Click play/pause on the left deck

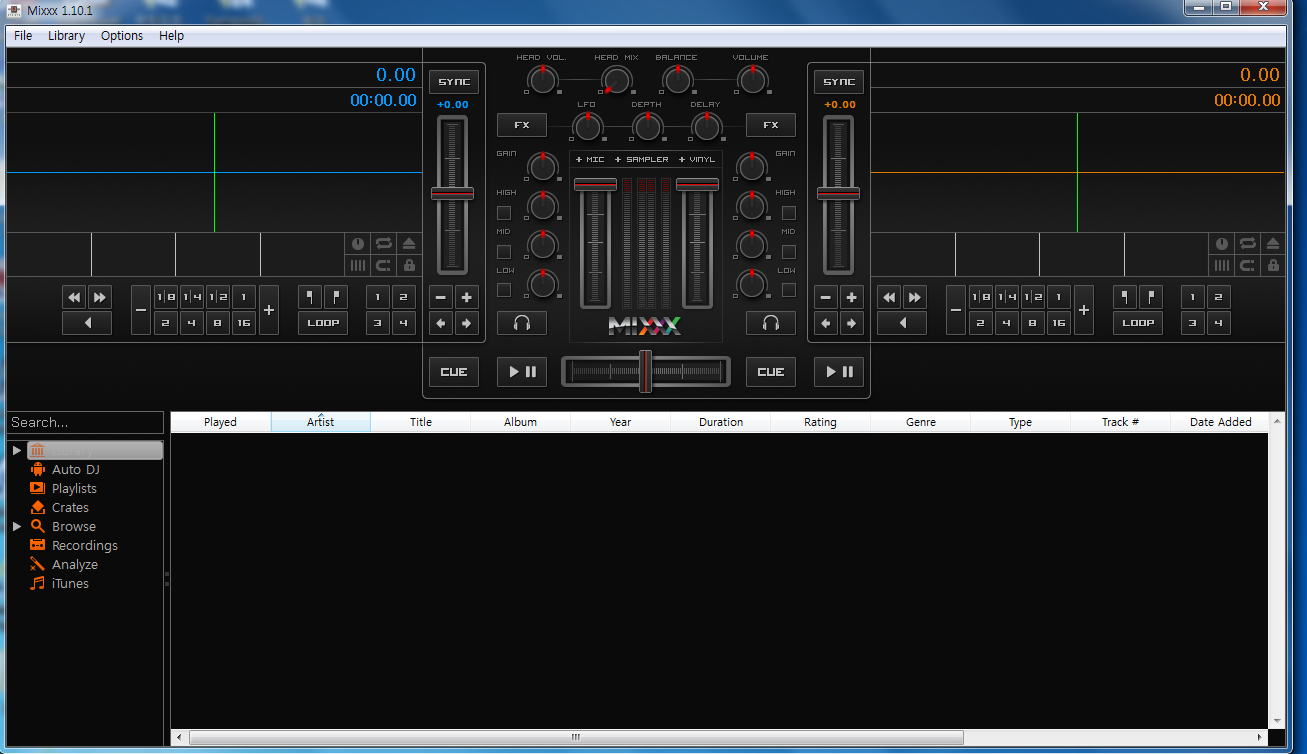[x=522, y=372]
